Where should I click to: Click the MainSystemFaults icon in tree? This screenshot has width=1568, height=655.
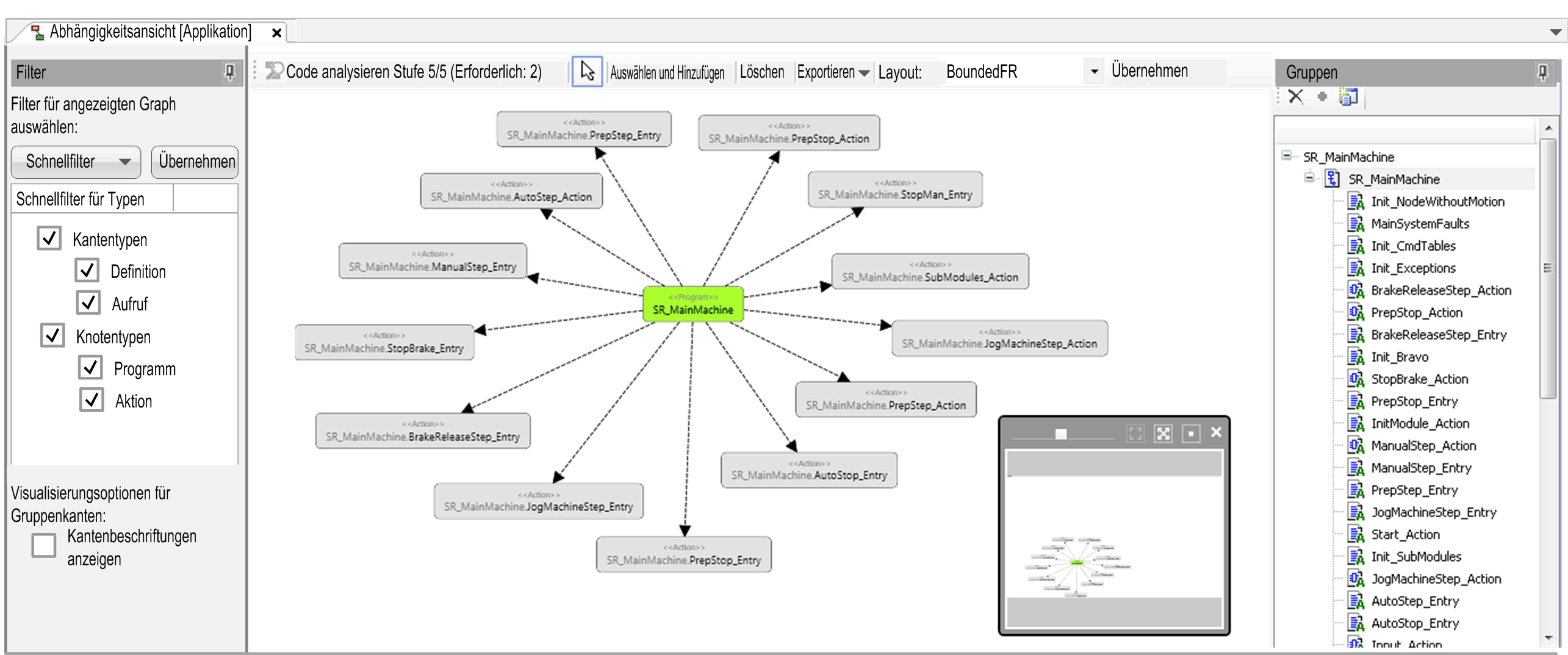1356,223
